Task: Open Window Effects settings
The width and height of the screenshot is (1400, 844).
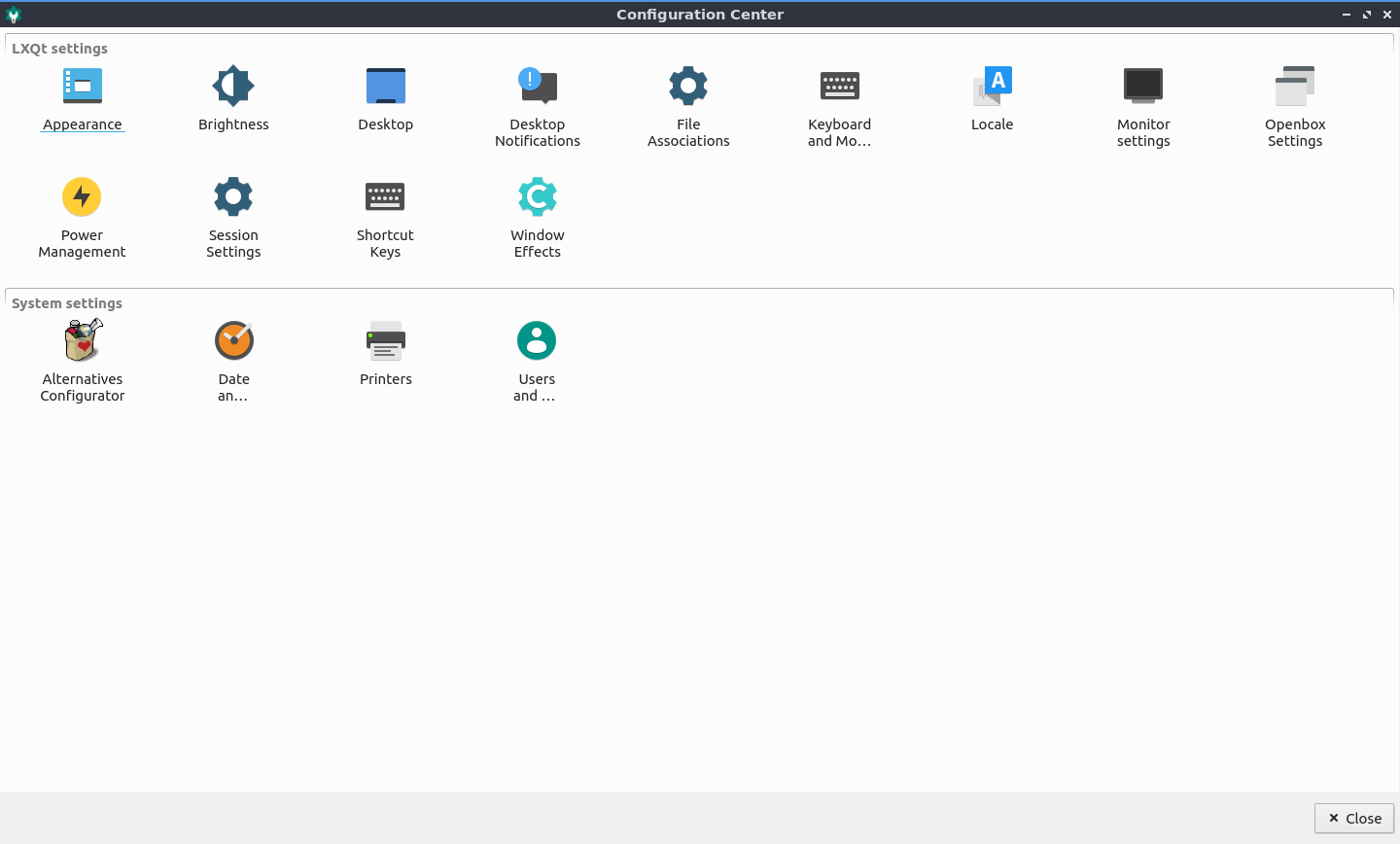Action: 538,197
